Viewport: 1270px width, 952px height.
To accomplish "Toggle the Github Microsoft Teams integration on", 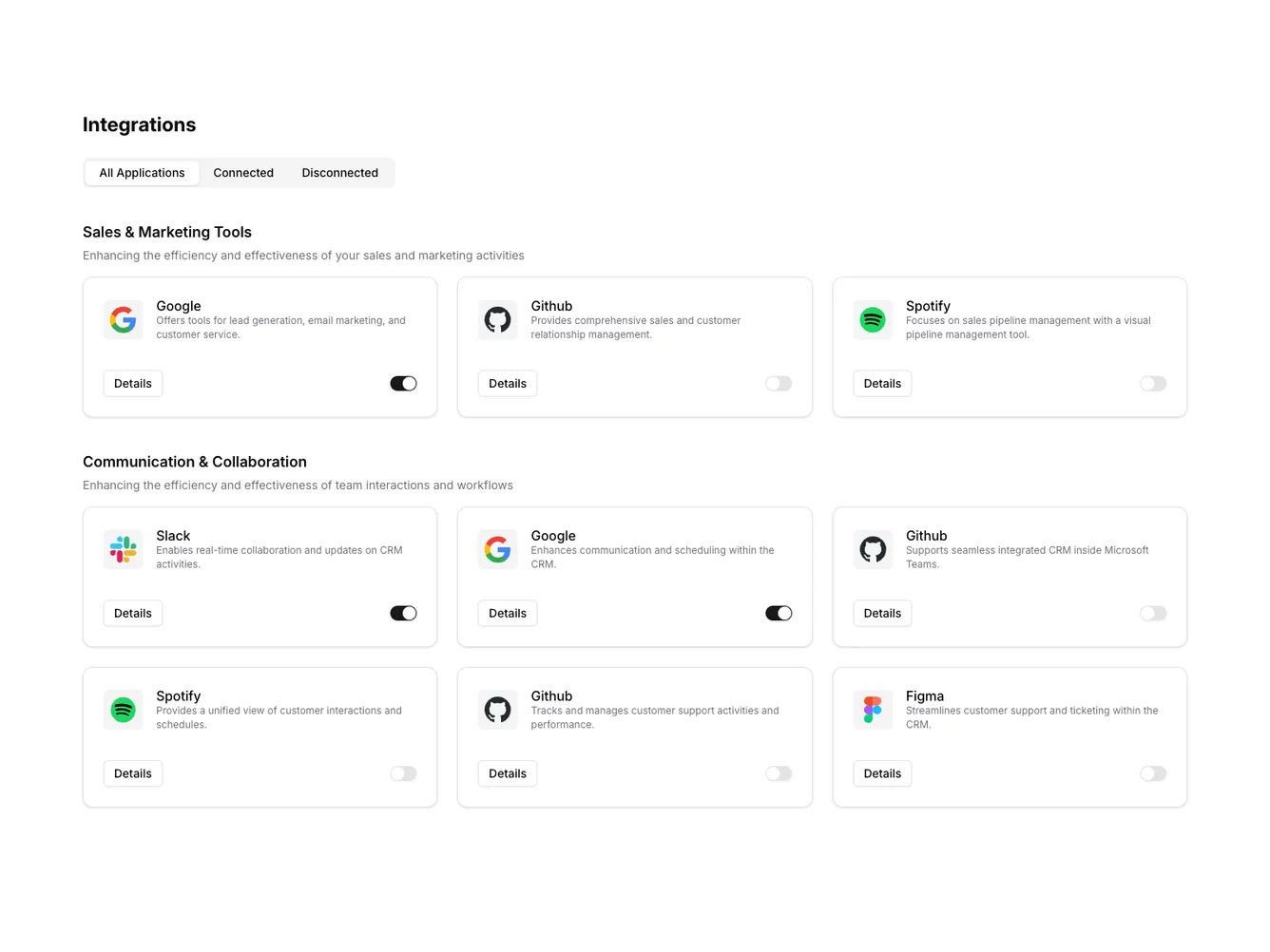I will (x=1153, y=613).
